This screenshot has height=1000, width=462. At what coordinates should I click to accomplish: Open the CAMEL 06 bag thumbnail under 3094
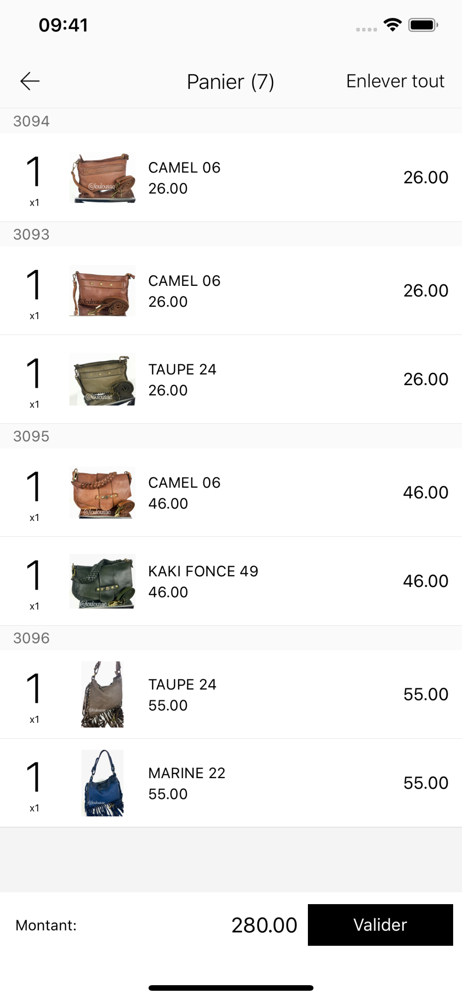[x=102, y=177]
